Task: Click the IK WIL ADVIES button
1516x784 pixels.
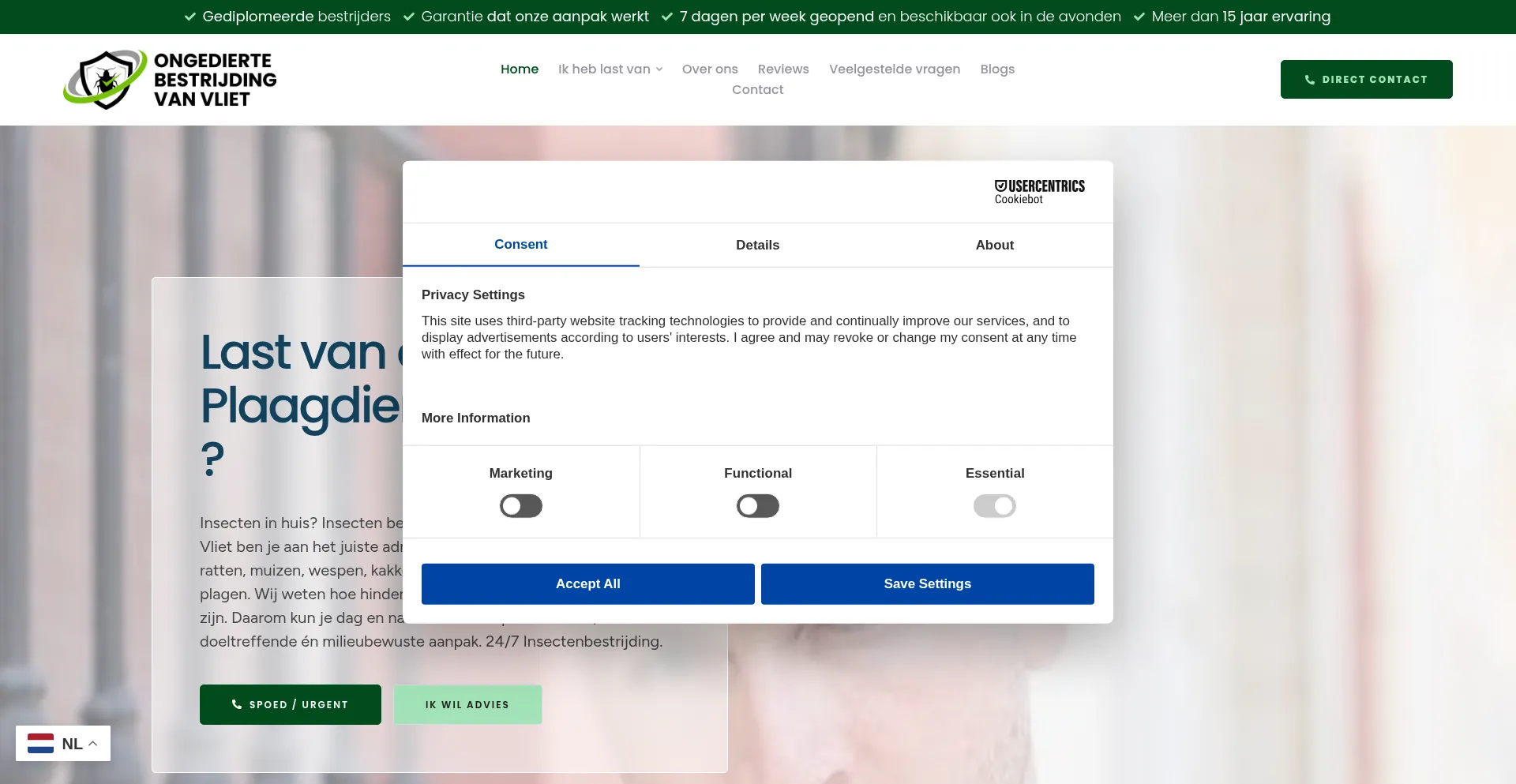Action: 467,704
